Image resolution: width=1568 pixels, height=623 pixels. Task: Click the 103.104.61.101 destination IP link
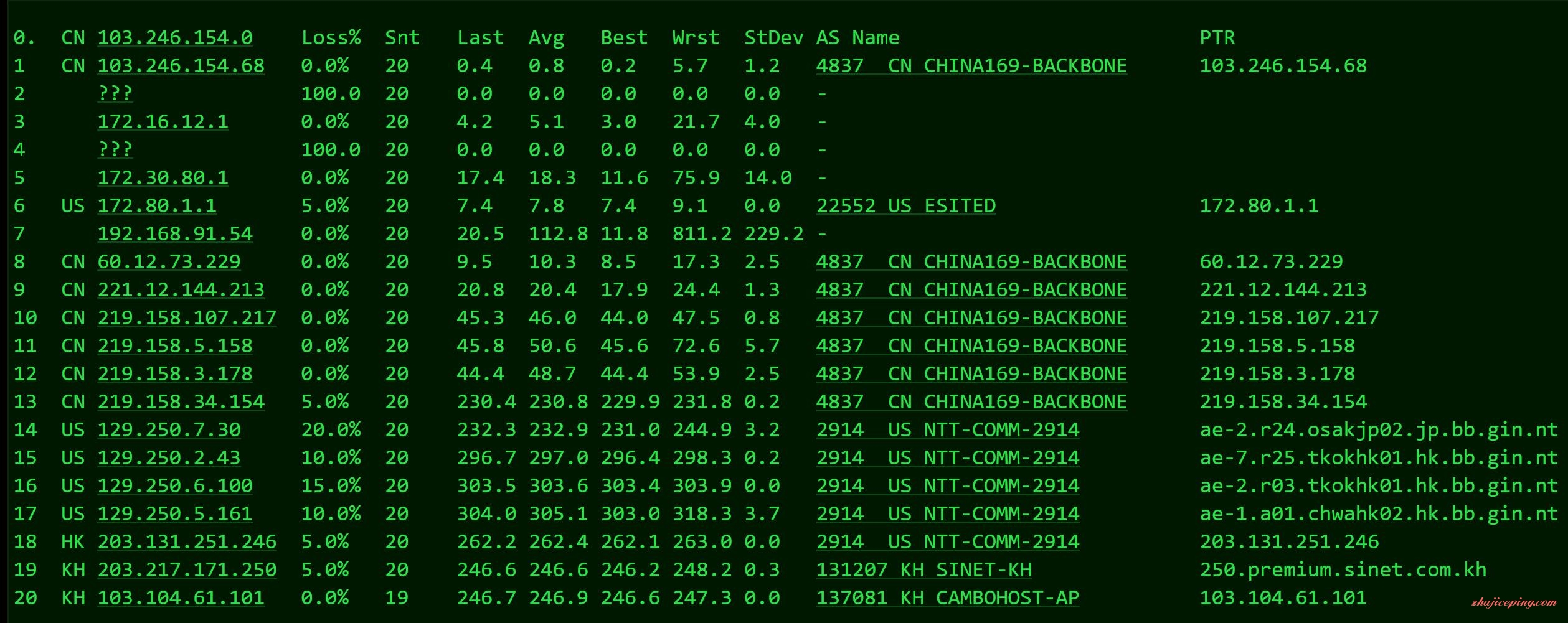point(181,598)
